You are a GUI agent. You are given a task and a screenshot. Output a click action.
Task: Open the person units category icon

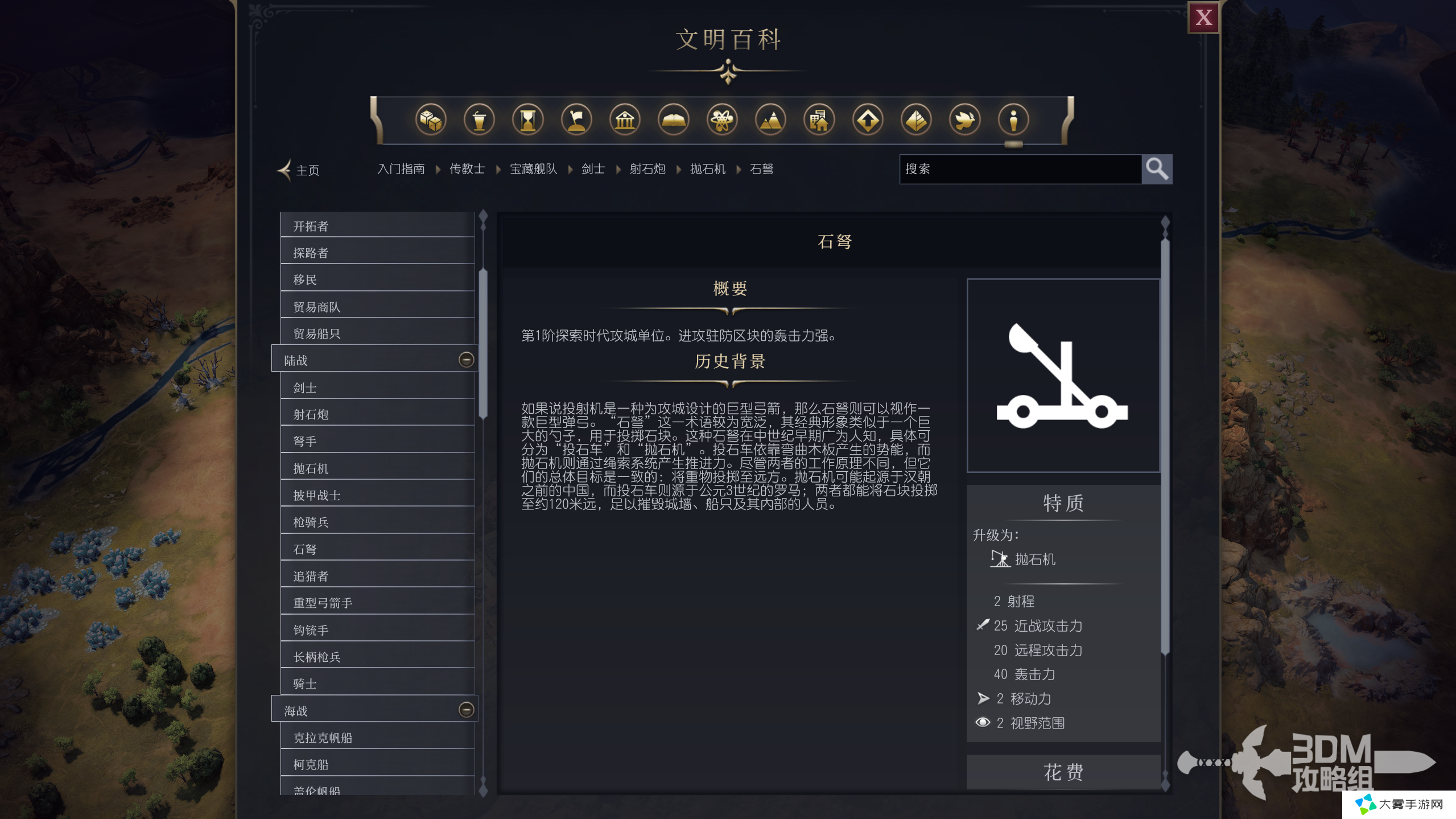coord(1013,120)
